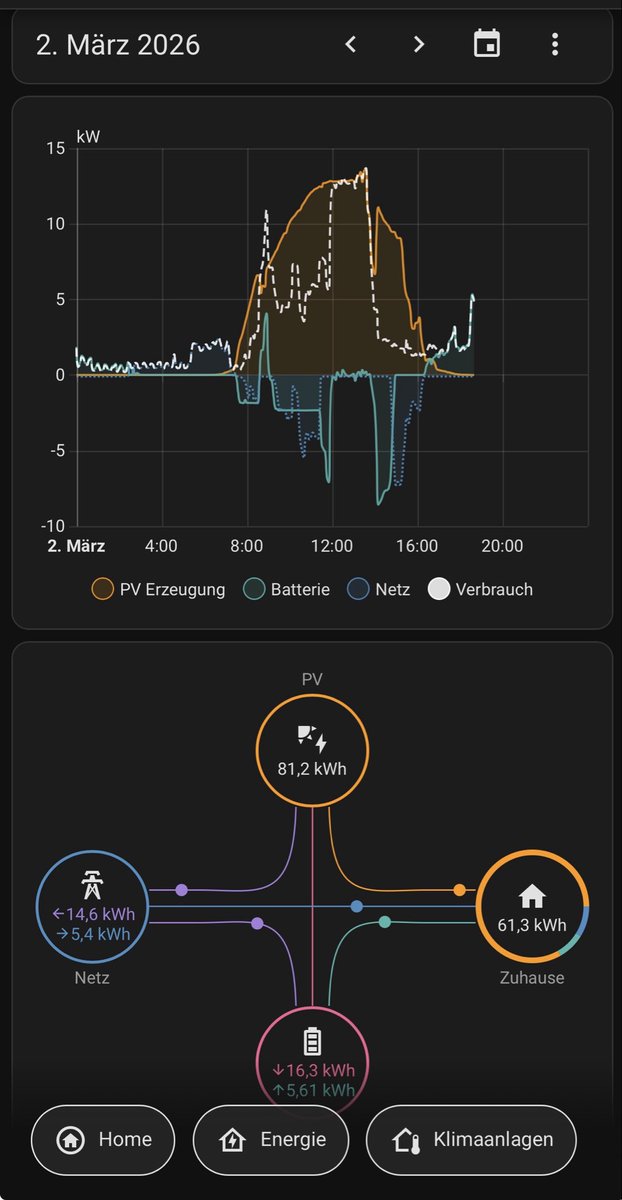The height and width of the screenshot is (1200, 622).
Task: Toggle Verbrauch series in chart legend
Action: [x=481, y=589]
